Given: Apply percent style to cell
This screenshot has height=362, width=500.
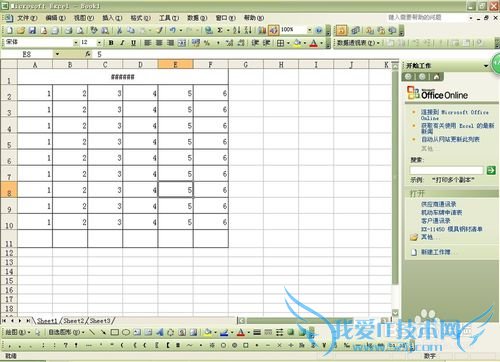Looking at the screenshot, I should coord(207,43).
